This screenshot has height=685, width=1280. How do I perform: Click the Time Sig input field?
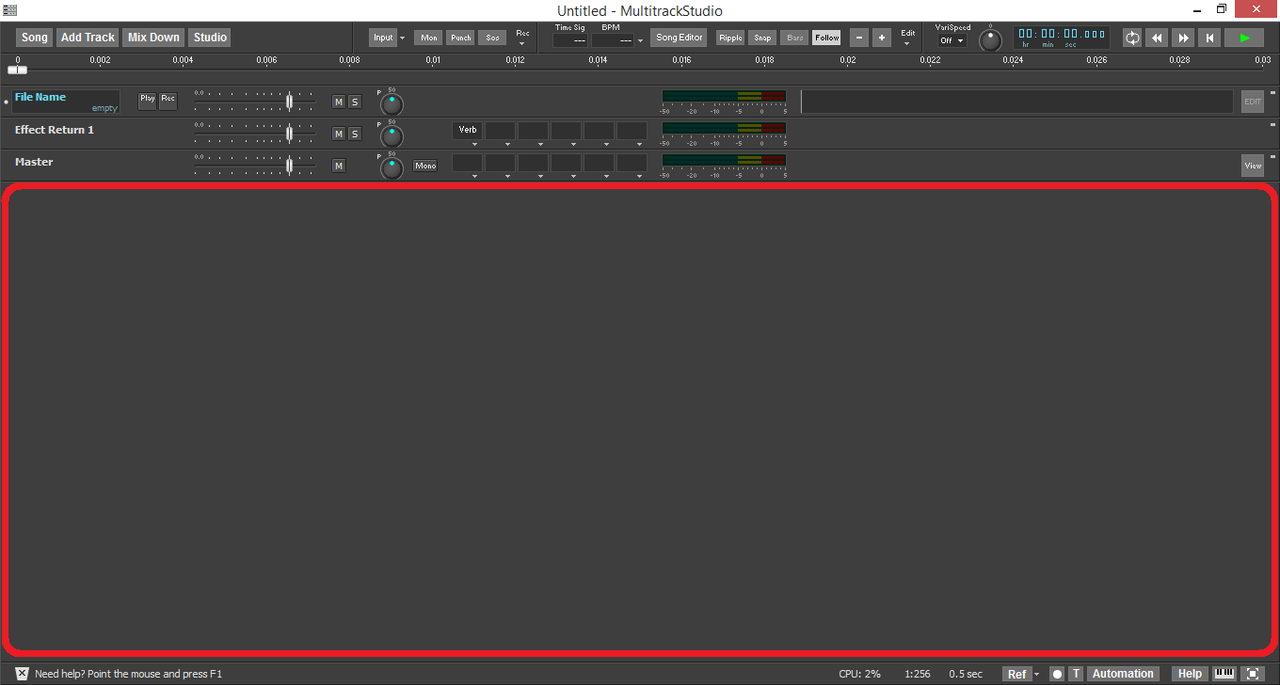[570, 41]
